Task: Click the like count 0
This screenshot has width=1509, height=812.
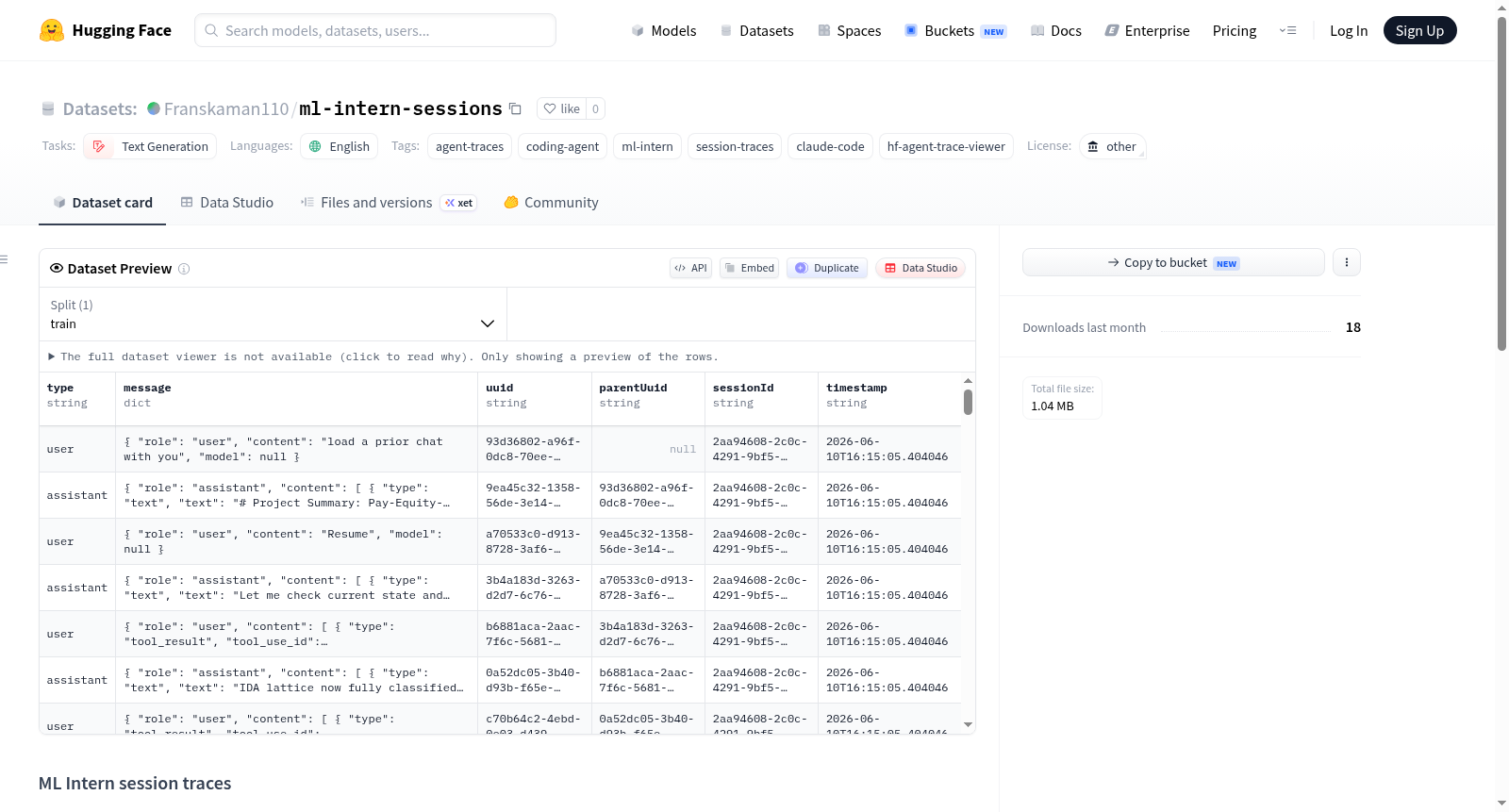Action: point(595,108)
